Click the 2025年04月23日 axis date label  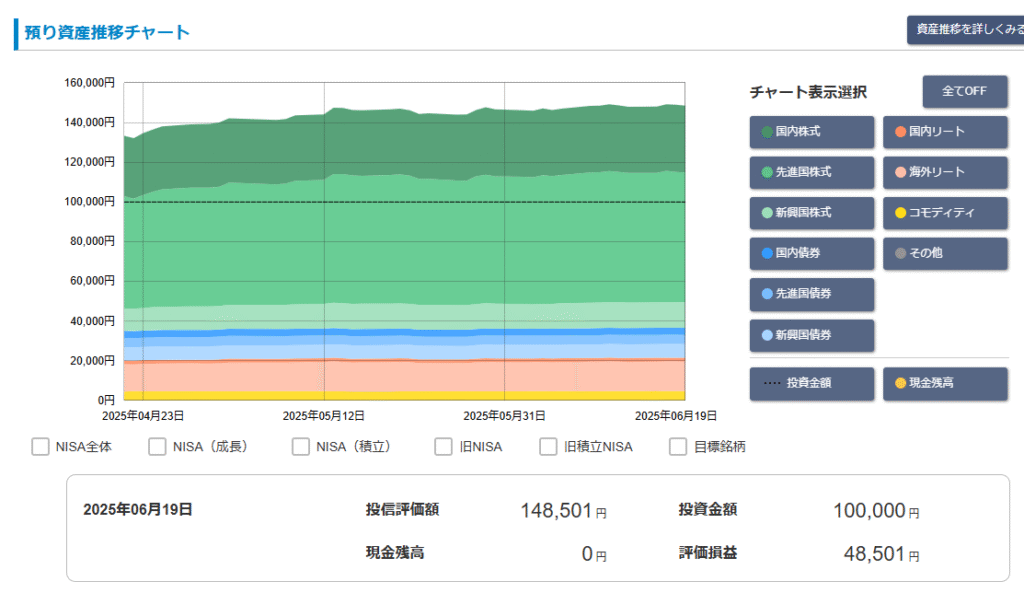pyautogui.click(x=143, y=416)
